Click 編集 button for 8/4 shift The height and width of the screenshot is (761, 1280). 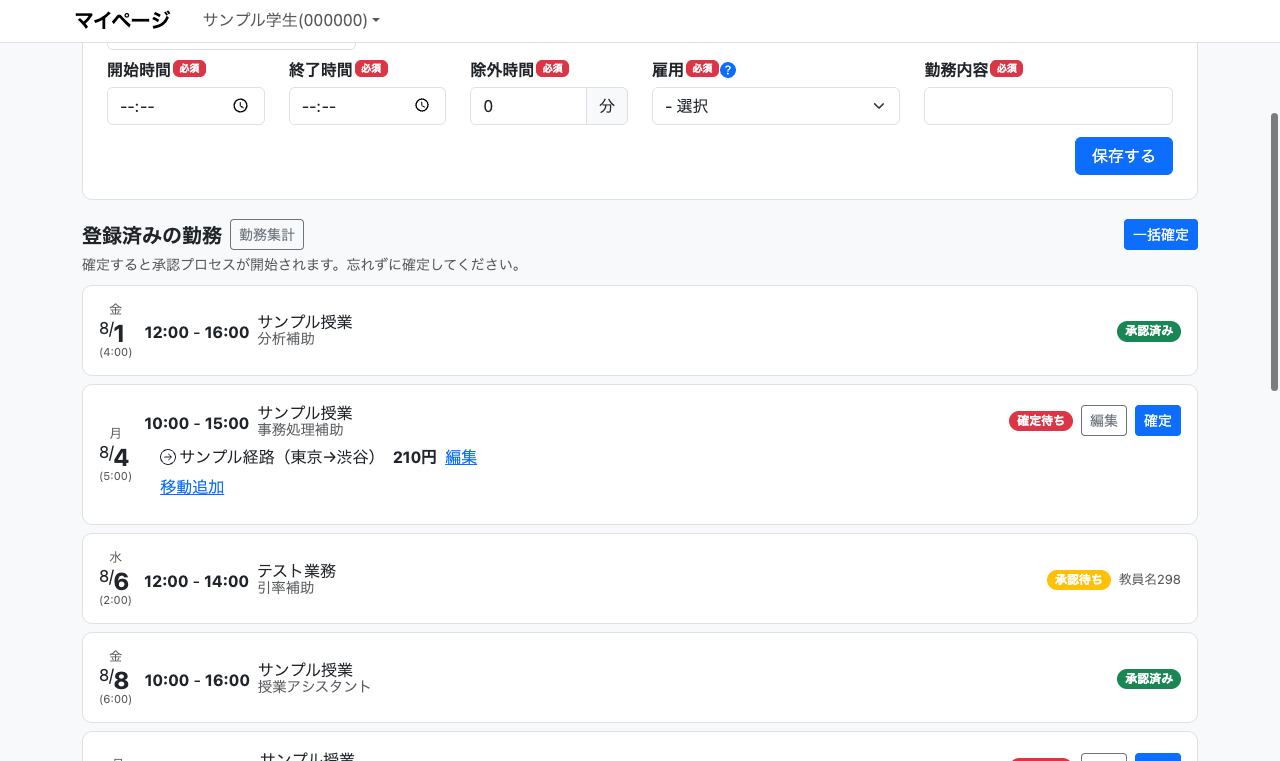pyautogui.click(x=1104, y=421)
